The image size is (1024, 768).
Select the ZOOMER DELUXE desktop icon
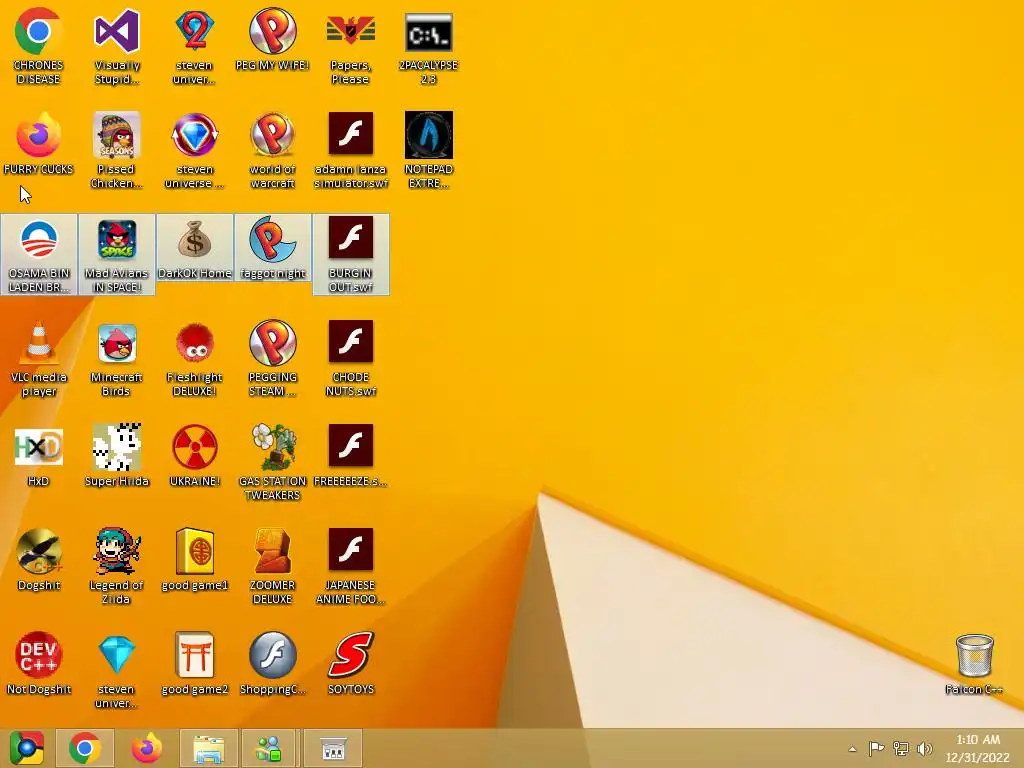coord(272,566)
